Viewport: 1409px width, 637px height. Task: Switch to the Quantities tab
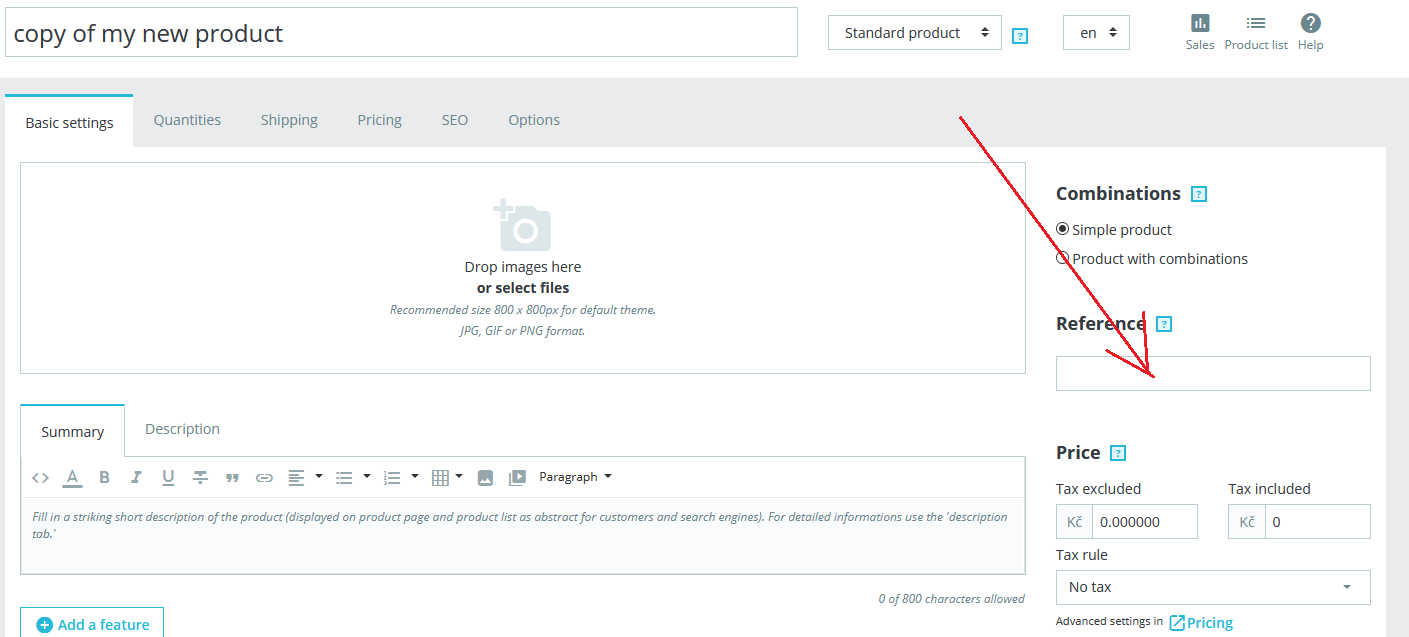coord(187,120)
